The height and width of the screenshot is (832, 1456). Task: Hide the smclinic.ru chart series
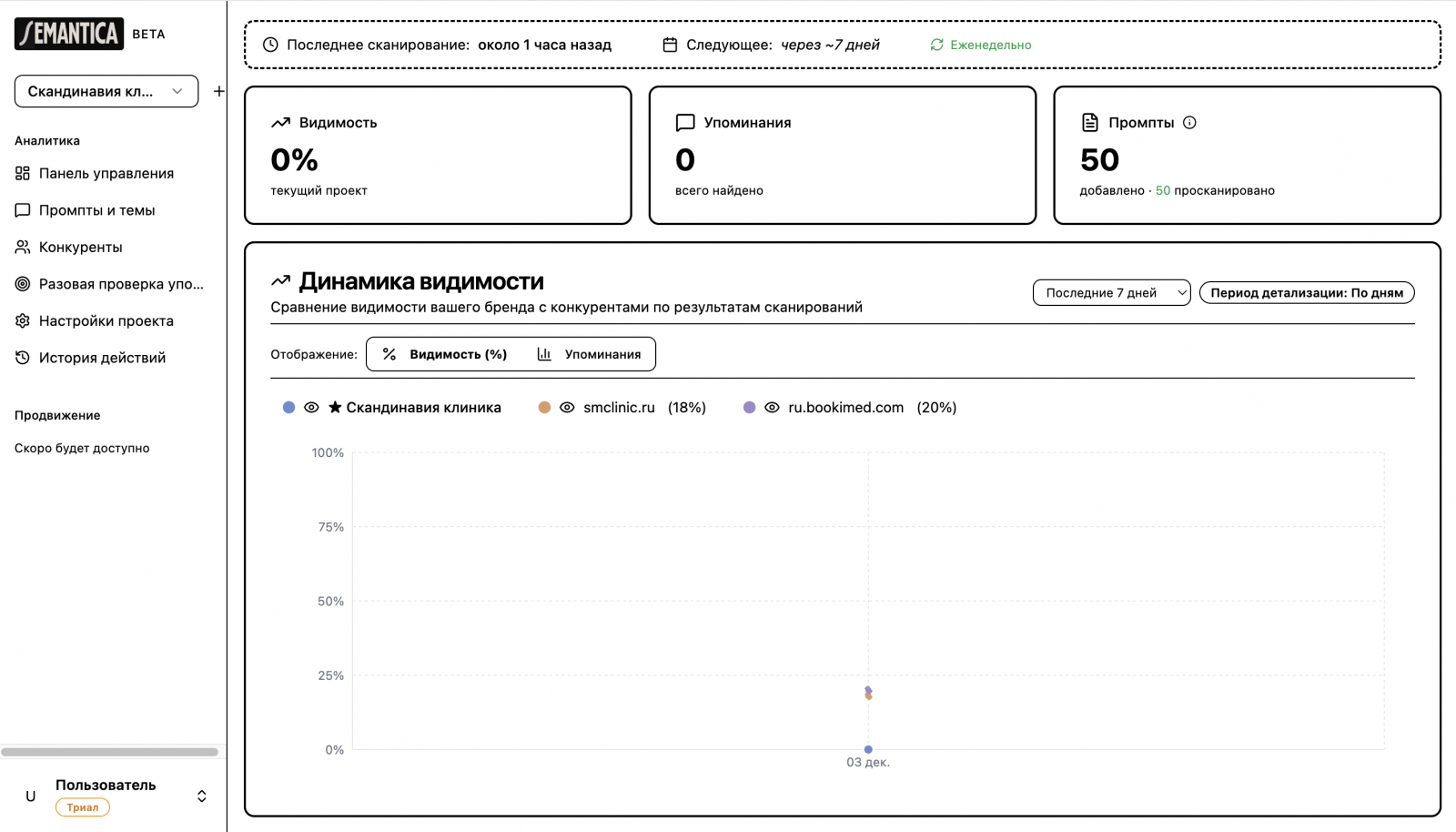[567, 408]
